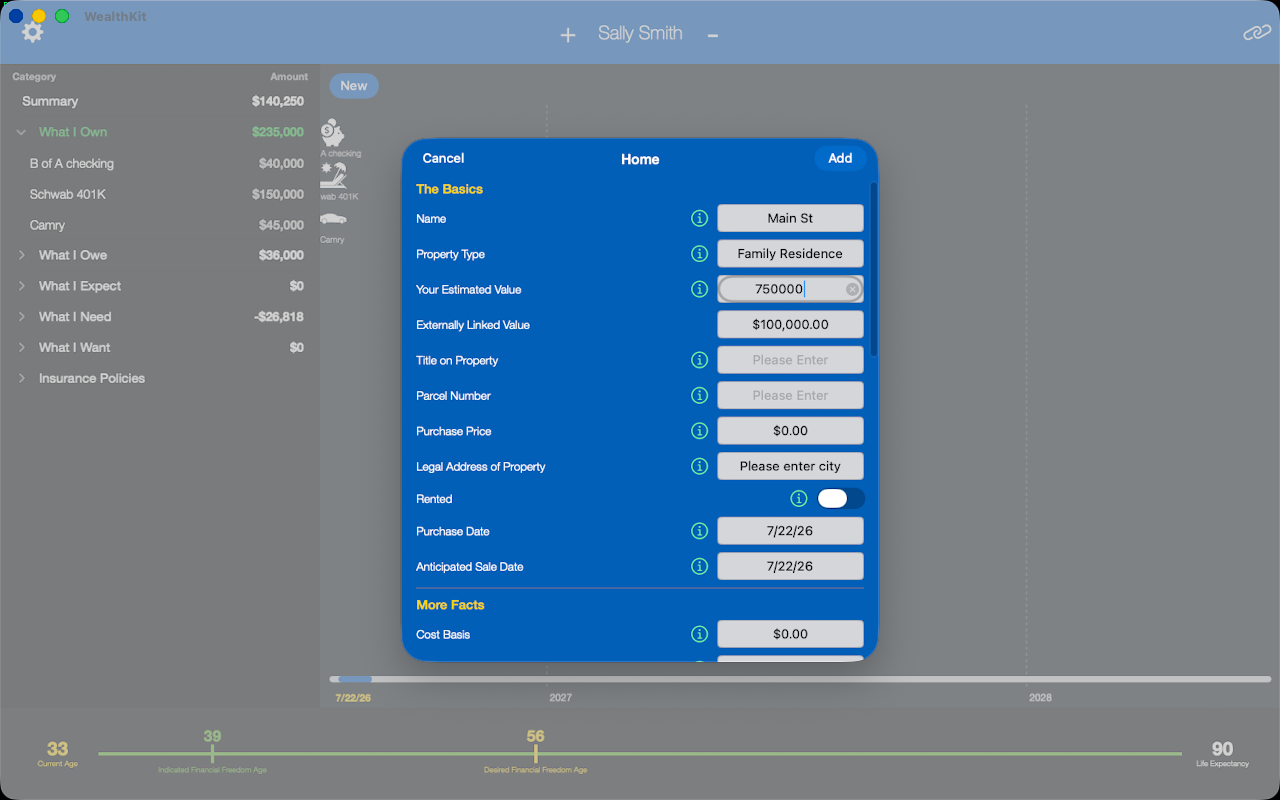
Task: Show info for Parcel Number
Action: (x=700, y=395)
